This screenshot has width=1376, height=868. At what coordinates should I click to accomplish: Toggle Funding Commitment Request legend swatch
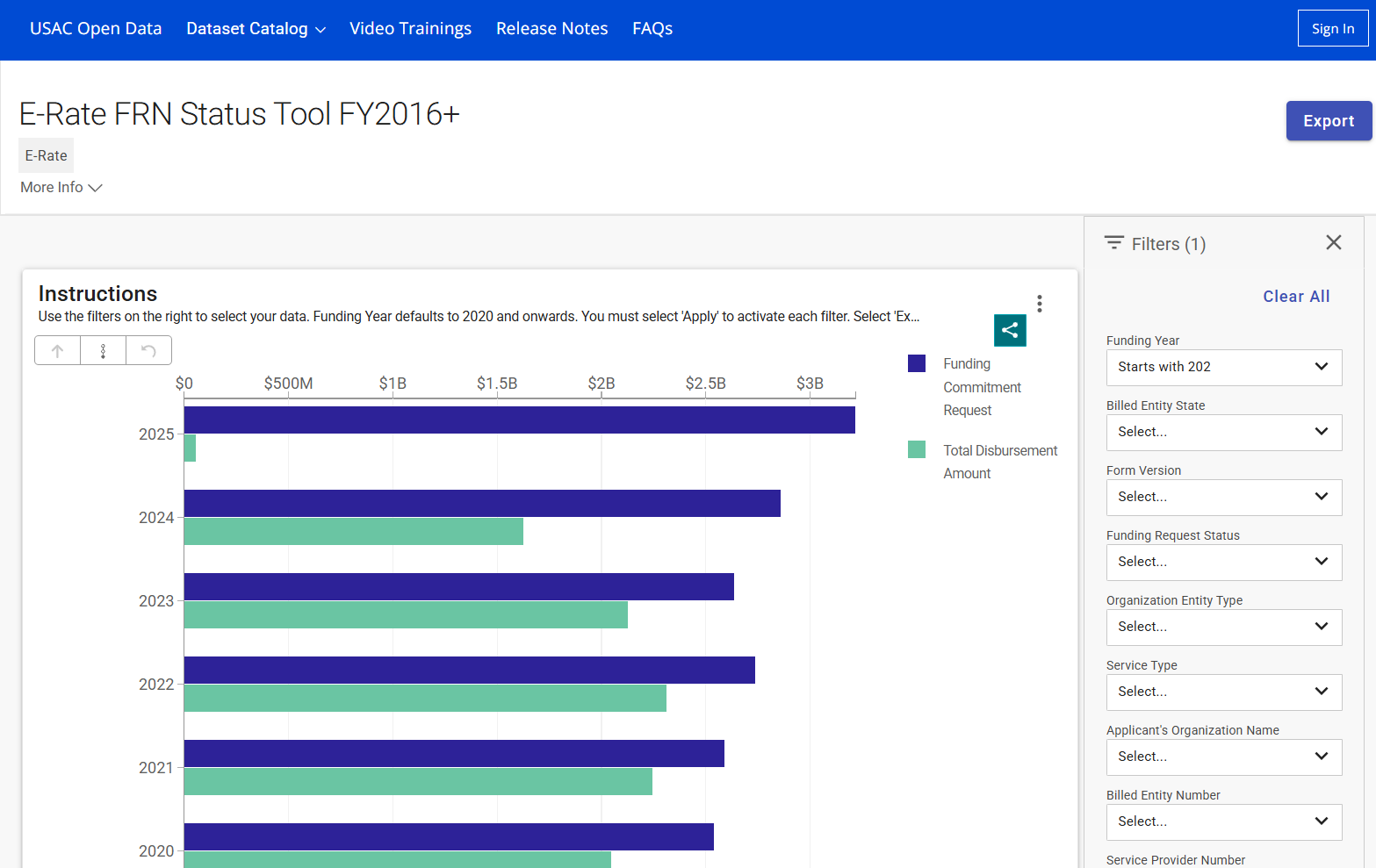pos(917,363)
